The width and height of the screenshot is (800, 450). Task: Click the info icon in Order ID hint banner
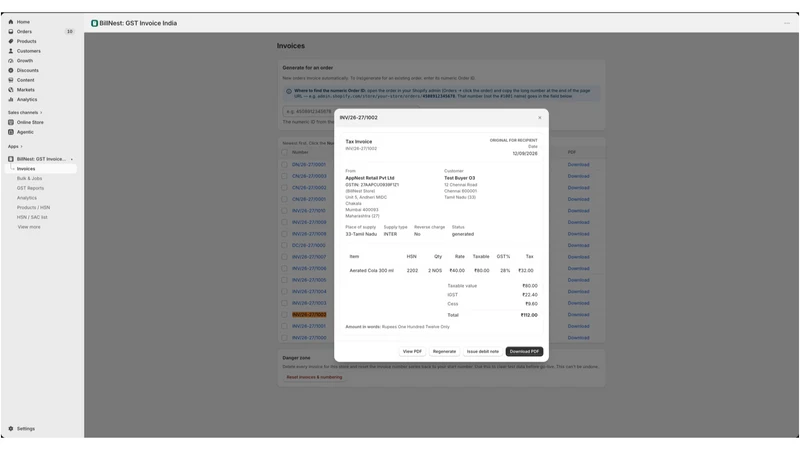point(289,91)
